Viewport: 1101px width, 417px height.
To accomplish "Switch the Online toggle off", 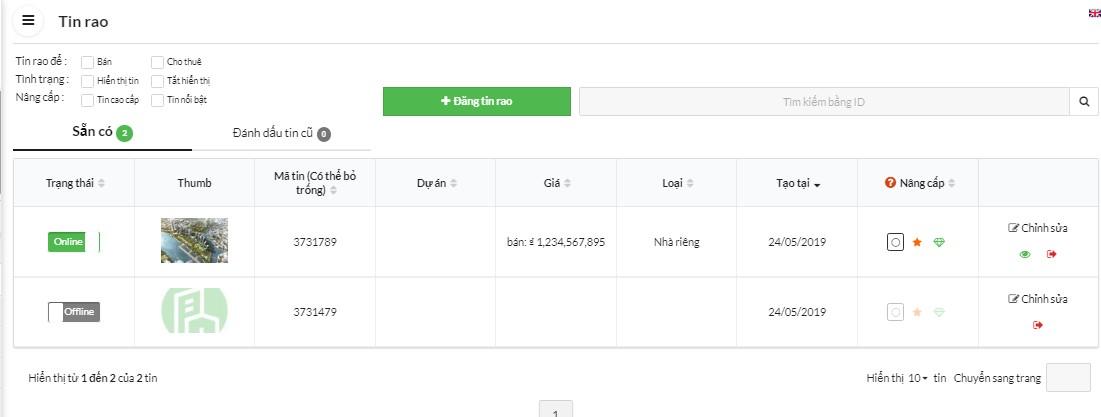I will click(x=74, y=242).
